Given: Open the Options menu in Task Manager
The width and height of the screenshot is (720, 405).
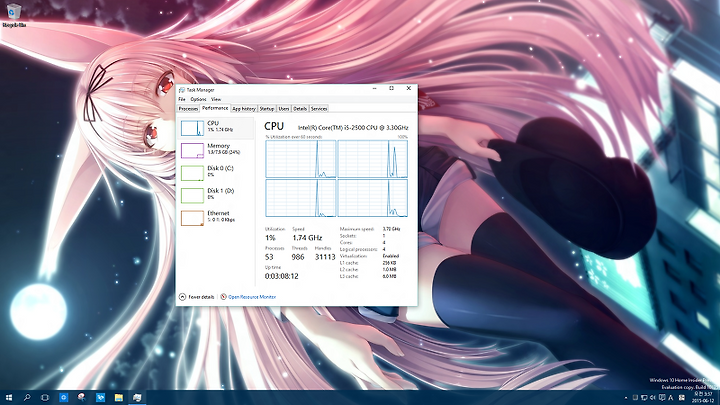Looking at the screenshot, I should click(x=198, y=99).
